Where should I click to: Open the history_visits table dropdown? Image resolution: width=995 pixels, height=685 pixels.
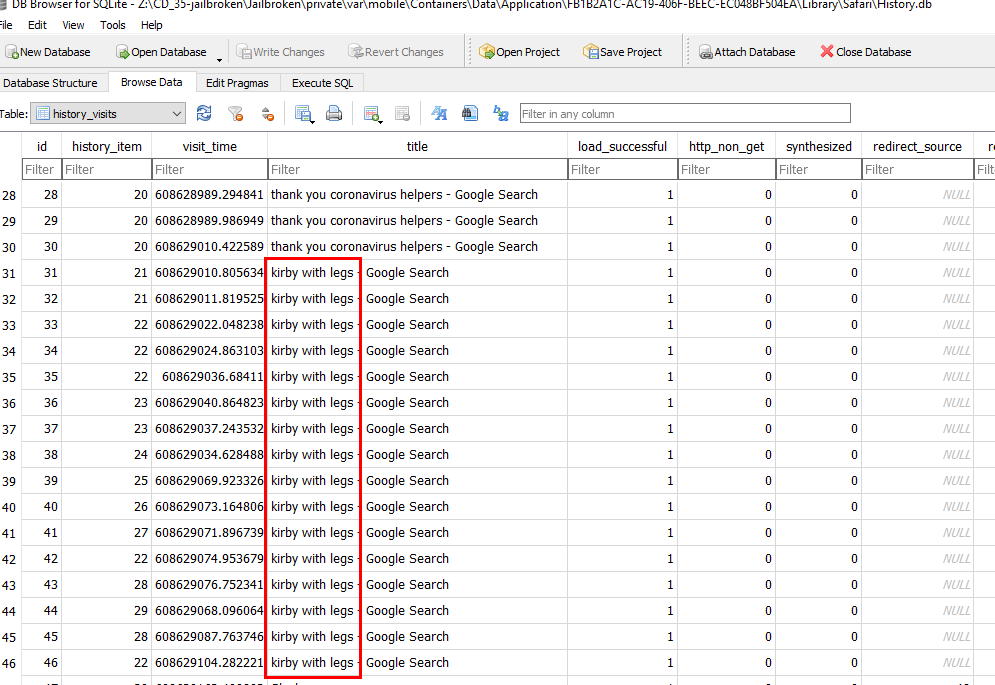click(x=108, y=114)
